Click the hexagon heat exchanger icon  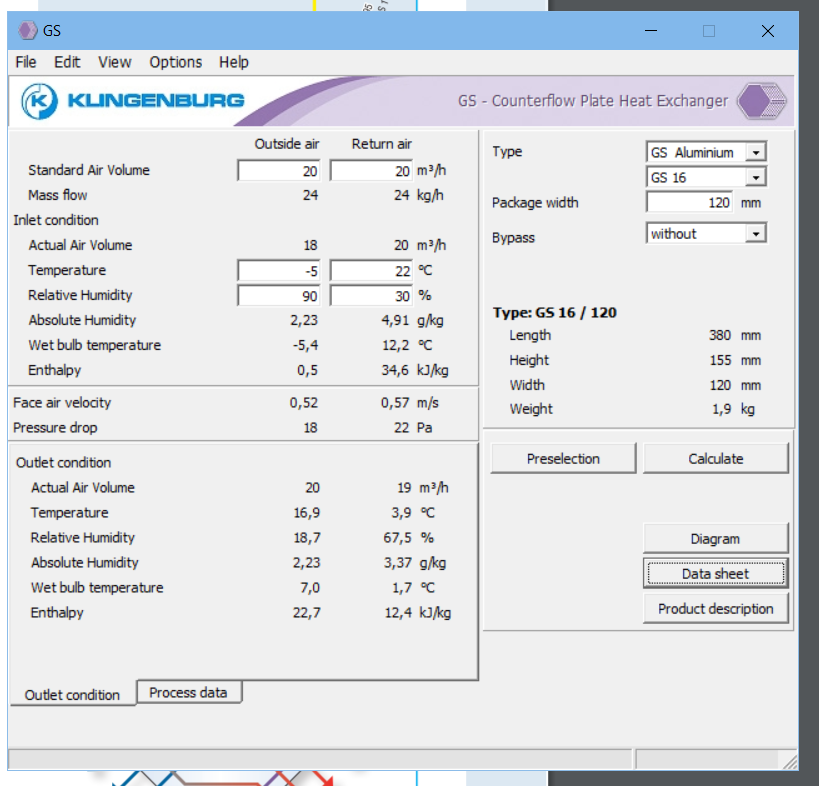[762, 101]
